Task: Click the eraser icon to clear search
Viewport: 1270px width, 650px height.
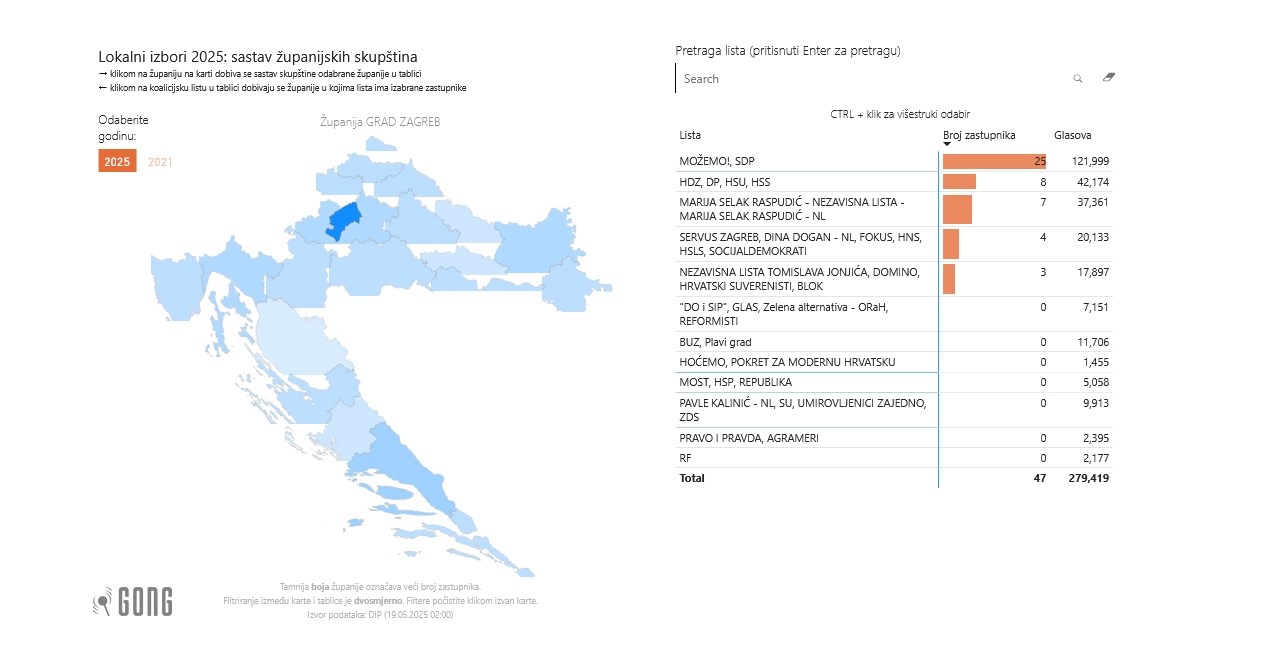Action: coord(1108,77)
